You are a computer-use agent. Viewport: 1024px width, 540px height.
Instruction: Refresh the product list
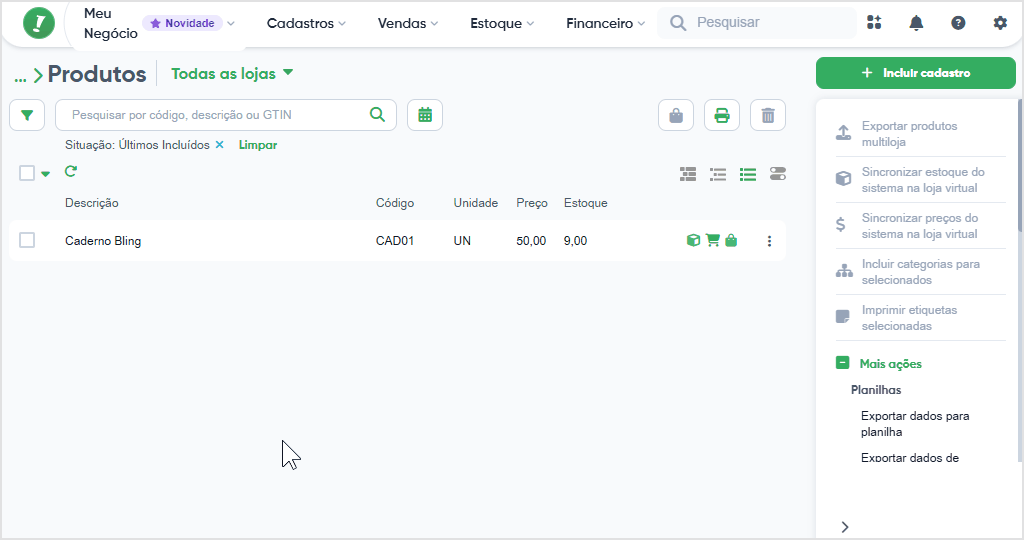(x=71, y=172)
